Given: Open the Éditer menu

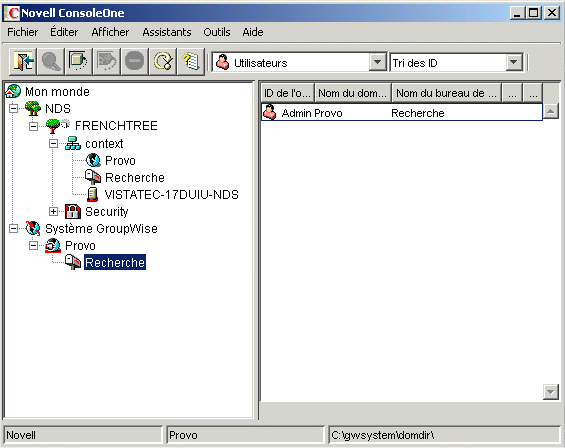Looking at the screenshot, I should coord(64,32).
